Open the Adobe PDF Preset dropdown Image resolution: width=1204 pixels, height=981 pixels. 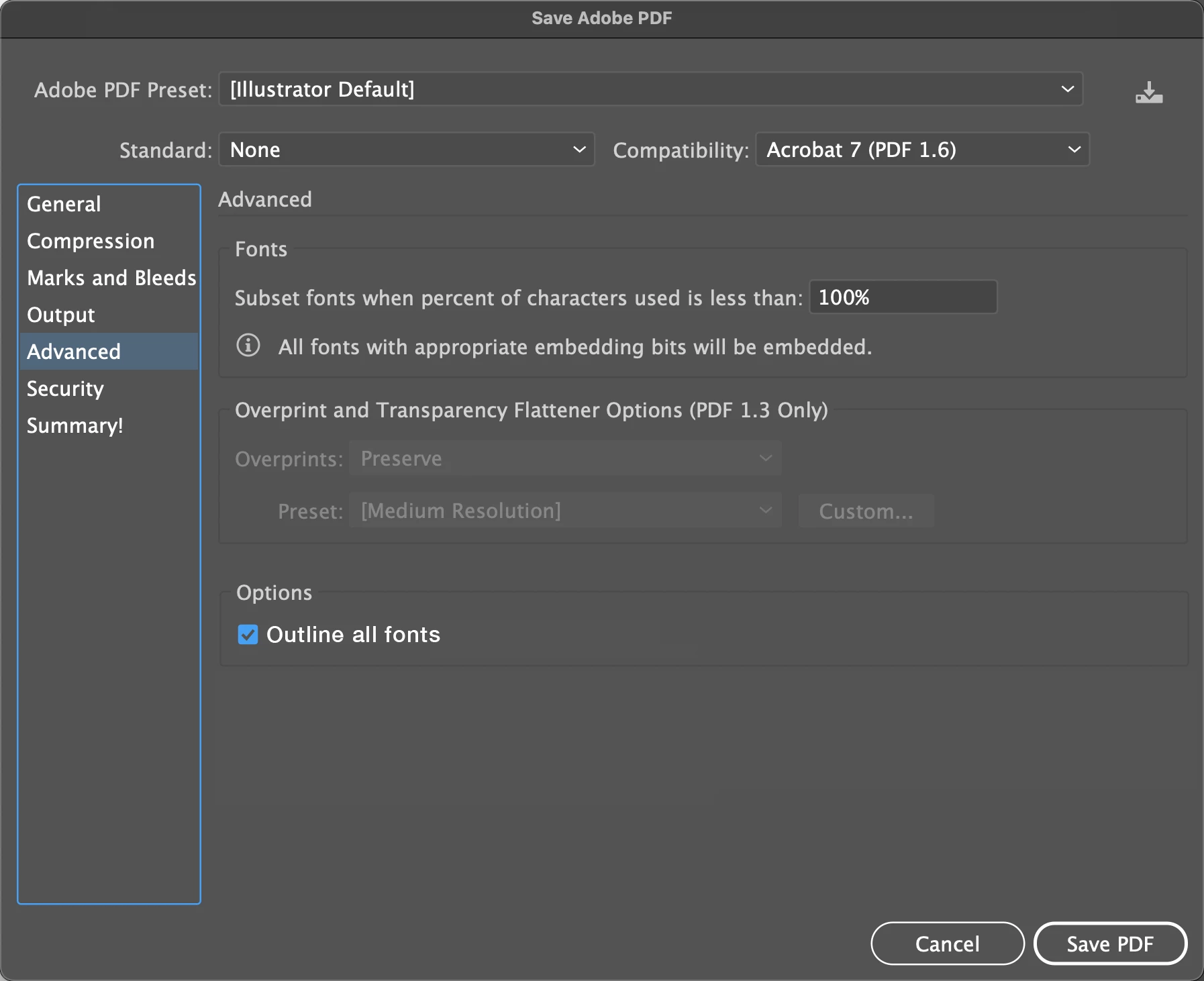[x=651, y=89]
